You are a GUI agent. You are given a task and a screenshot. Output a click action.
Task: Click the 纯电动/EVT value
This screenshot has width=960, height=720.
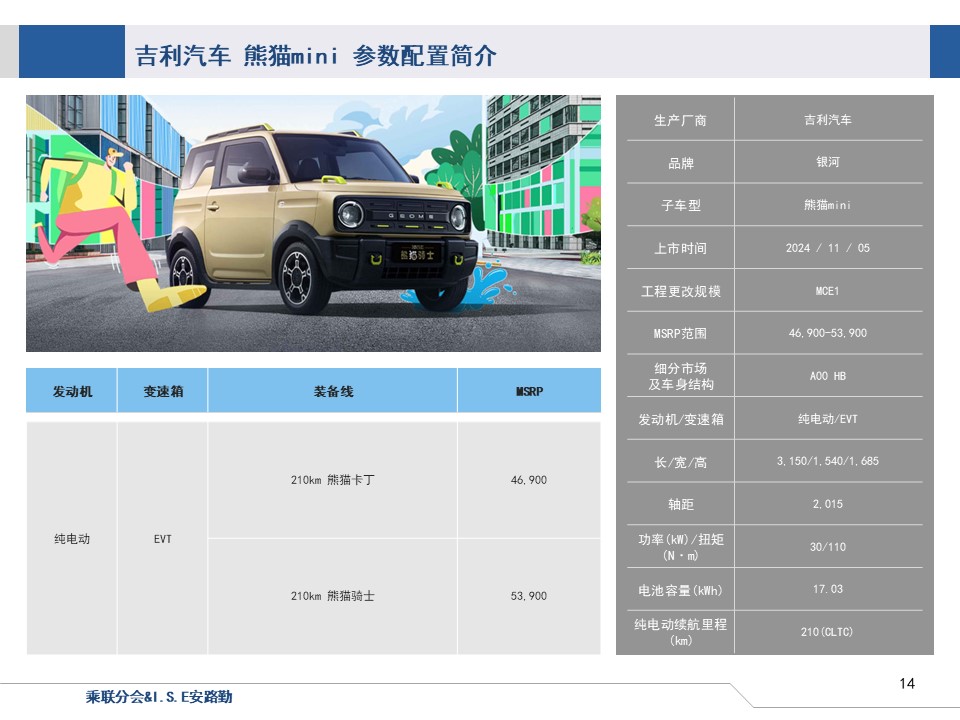828,419
